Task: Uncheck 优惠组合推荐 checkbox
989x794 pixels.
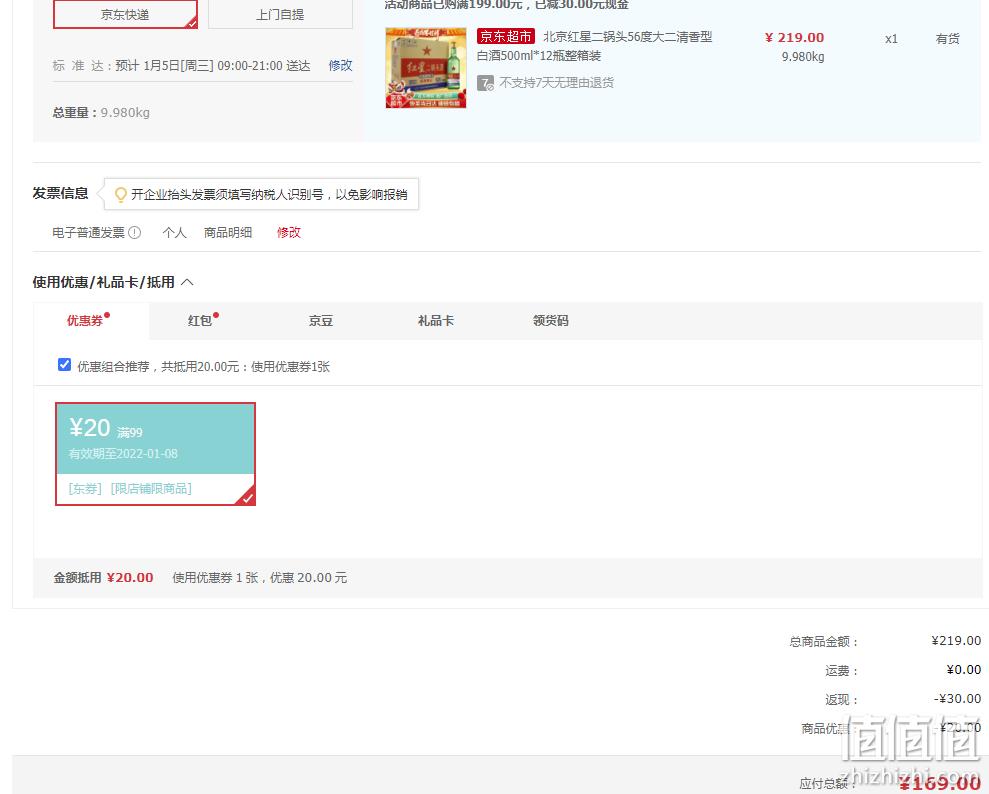Action: coord(64,365)
